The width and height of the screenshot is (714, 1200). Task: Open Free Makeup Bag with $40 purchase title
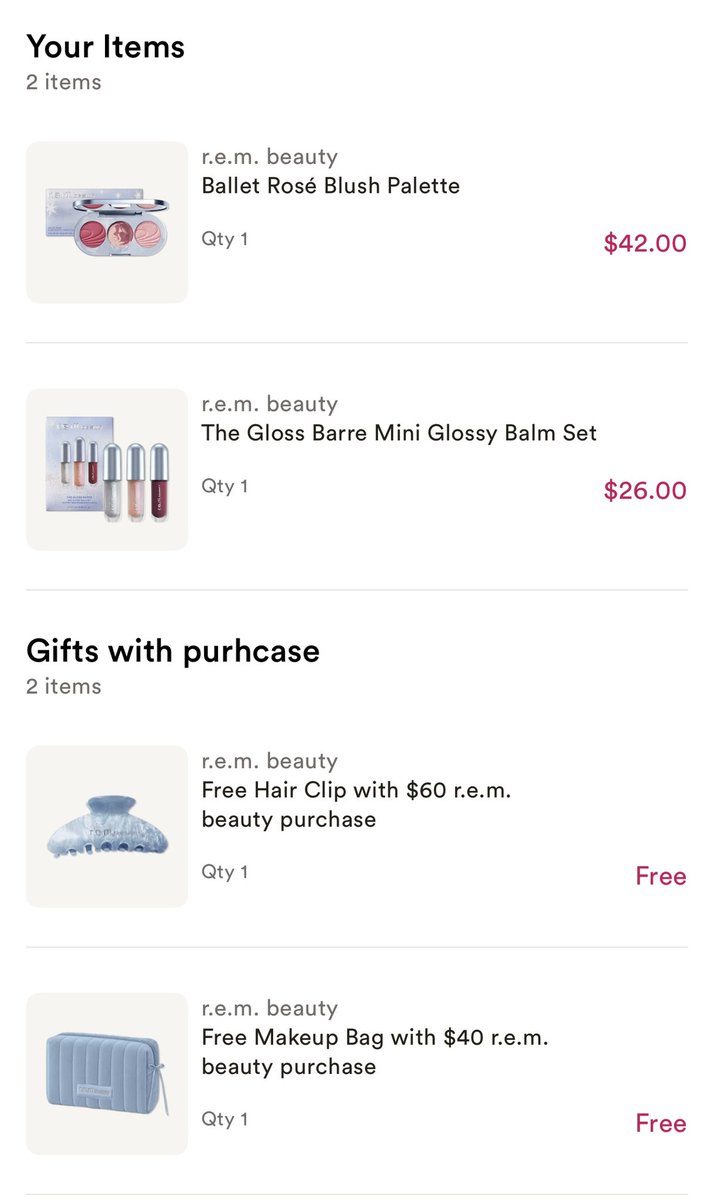[375, 1052]
